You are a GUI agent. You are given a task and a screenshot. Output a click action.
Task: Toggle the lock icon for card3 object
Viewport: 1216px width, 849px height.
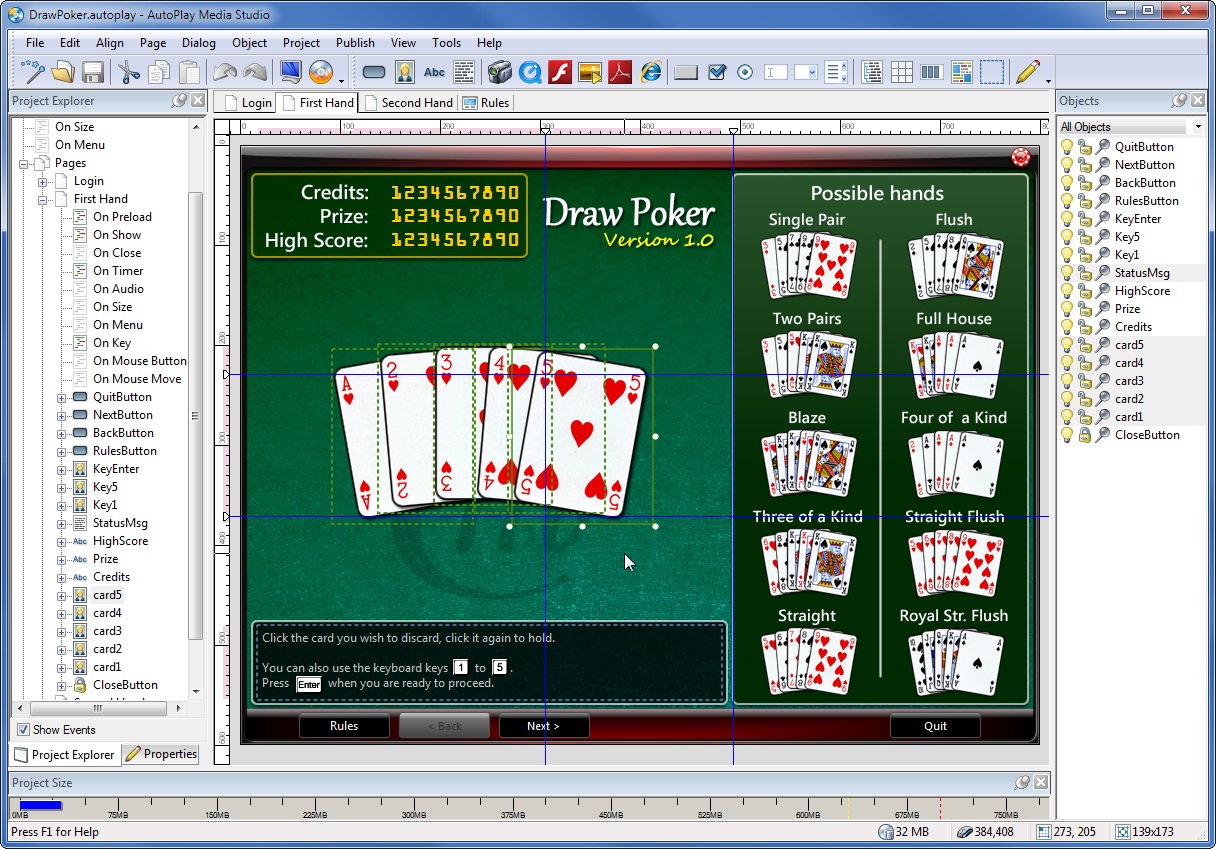tap(1084, 381)
